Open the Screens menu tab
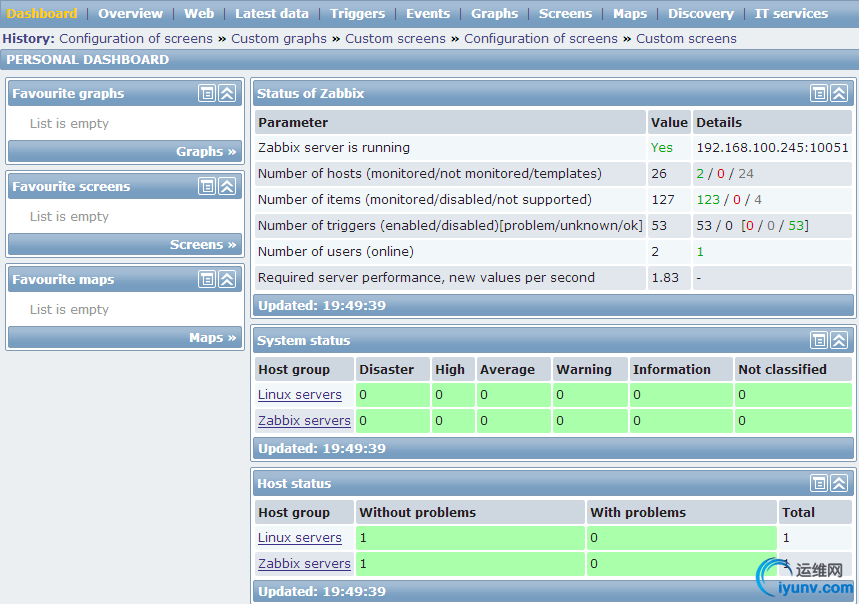The image size is (859, 604). (x=565, y=14)
